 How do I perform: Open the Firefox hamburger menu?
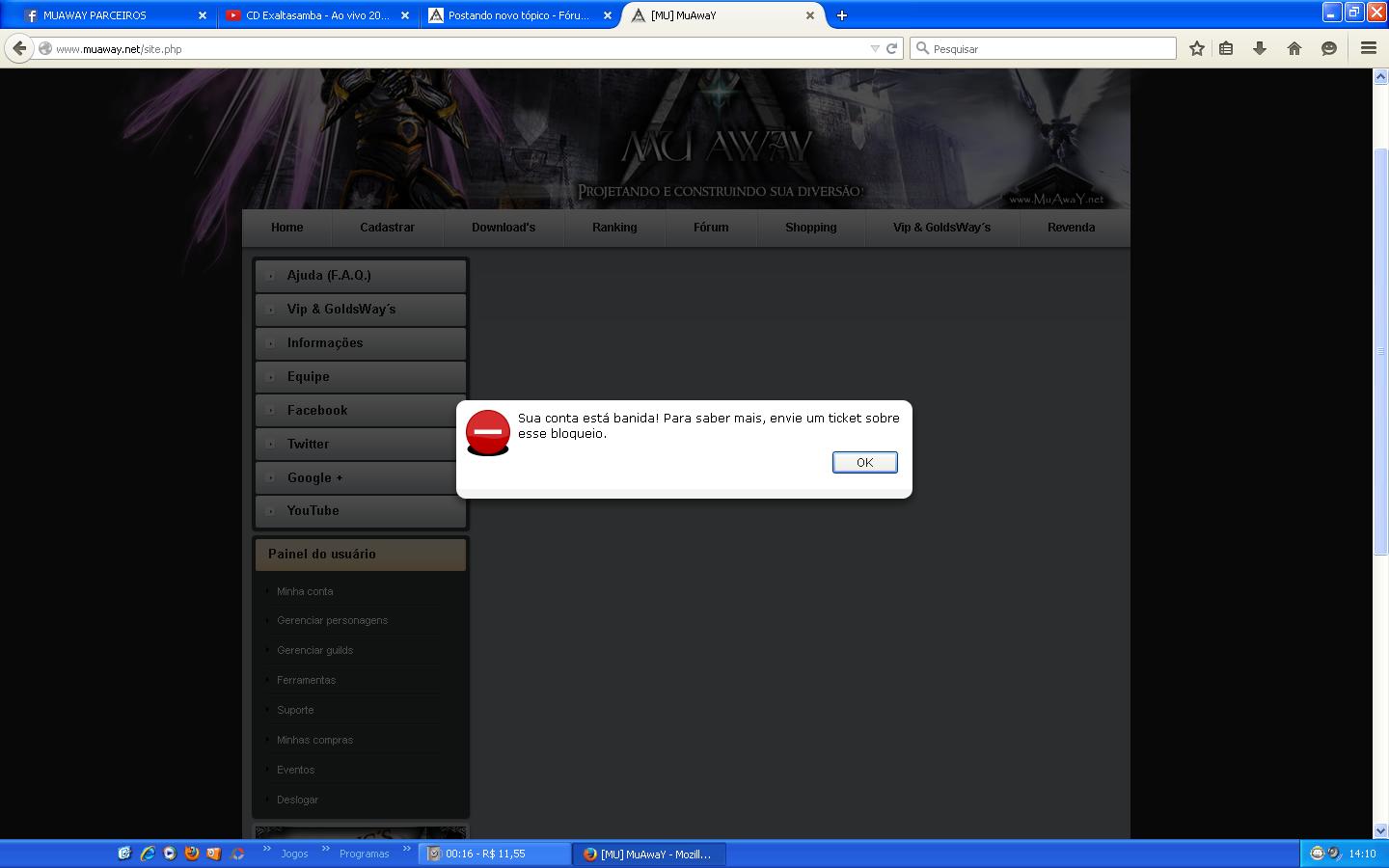(1368, 48)
